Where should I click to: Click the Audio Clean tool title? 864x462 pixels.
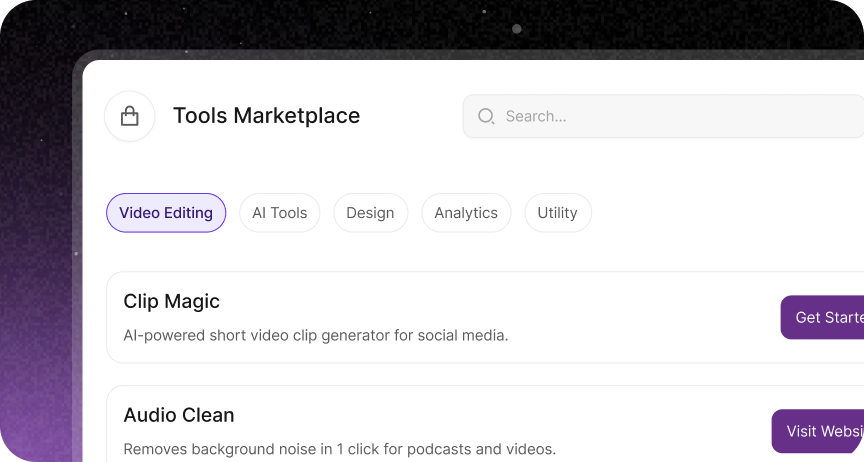coord(179,415)
